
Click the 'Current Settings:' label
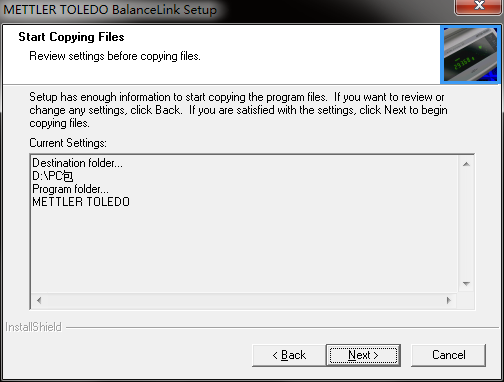point(68,143)
